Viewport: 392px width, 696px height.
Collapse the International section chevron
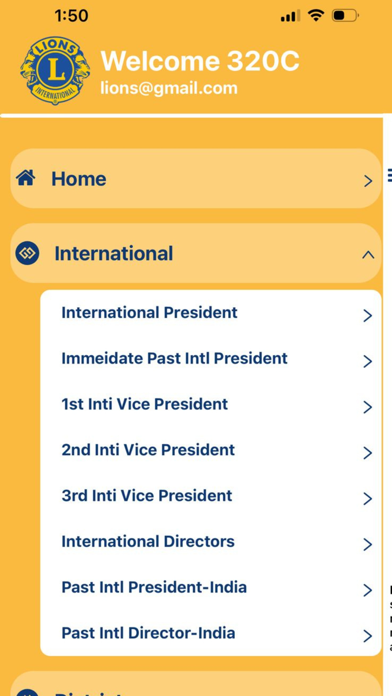click(x=368, y=255)
